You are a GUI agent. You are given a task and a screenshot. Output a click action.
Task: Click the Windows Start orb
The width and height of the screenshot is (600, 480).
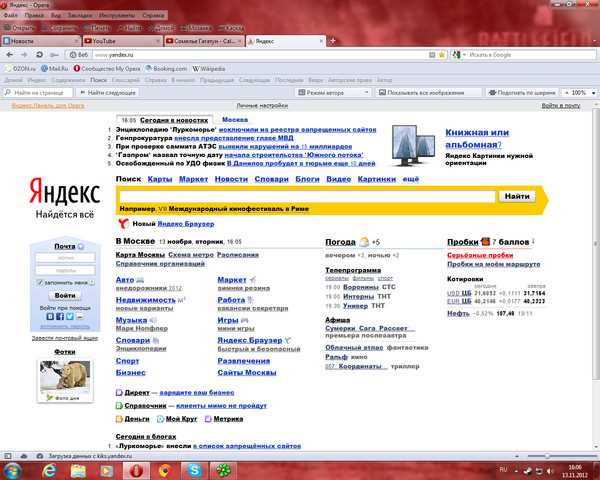point(12,470)
